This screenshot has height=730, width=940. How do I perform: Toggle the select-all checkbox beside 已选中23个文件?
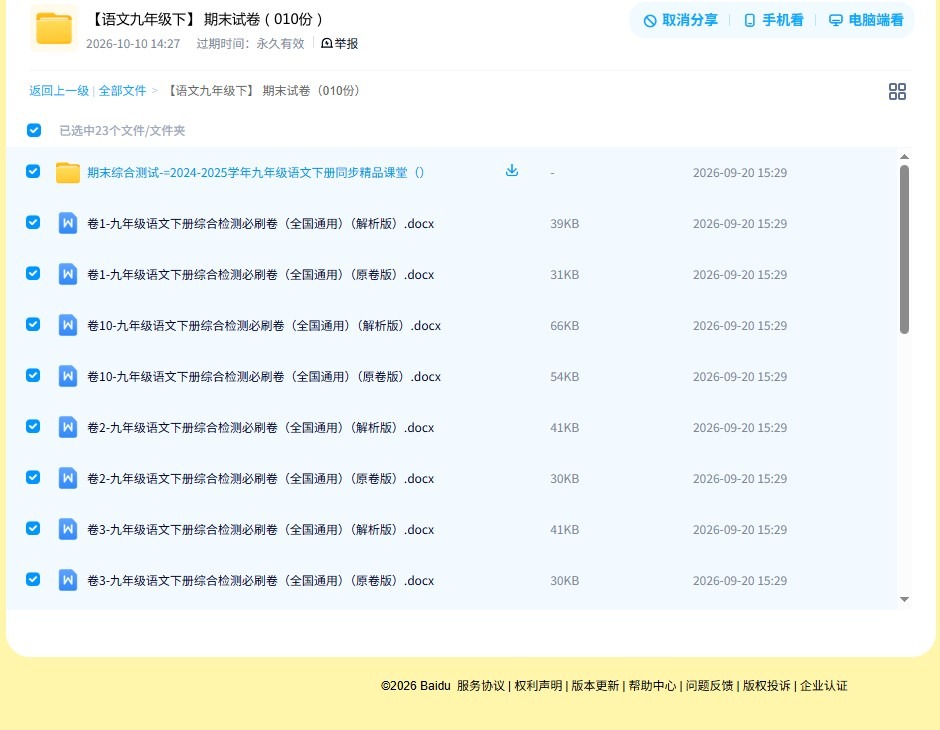(x=34, y=130)
